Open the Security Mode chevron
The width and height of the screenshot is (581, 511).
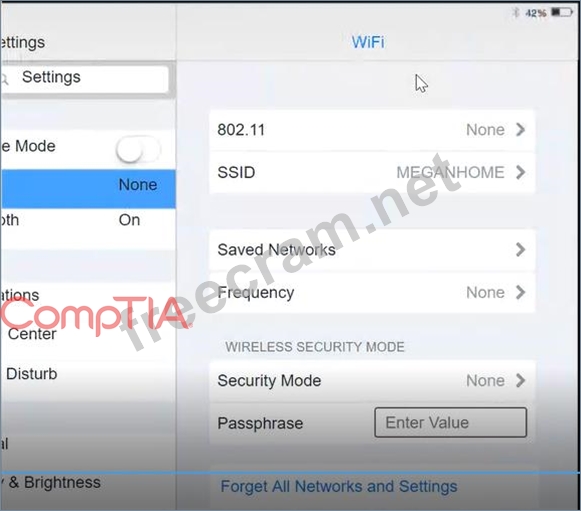pos(521,381)
